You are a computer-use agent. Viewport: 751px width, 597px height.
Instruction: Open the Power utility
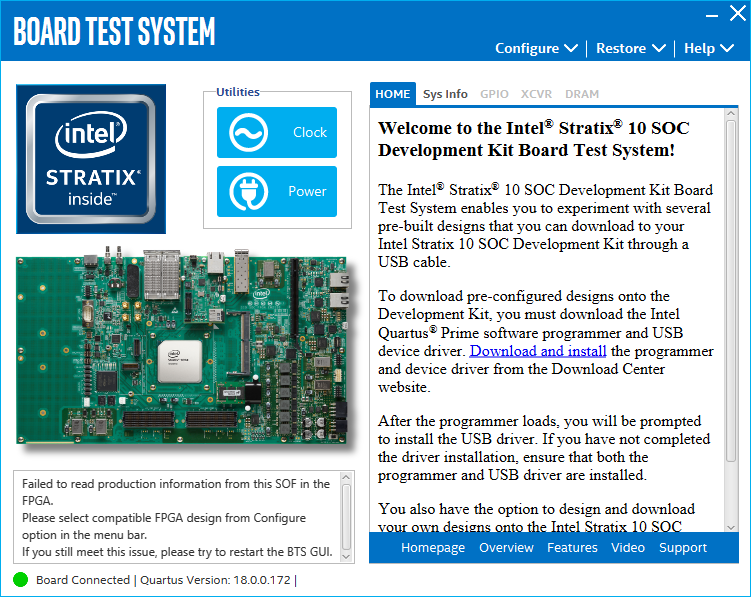[x=277, y=192]
